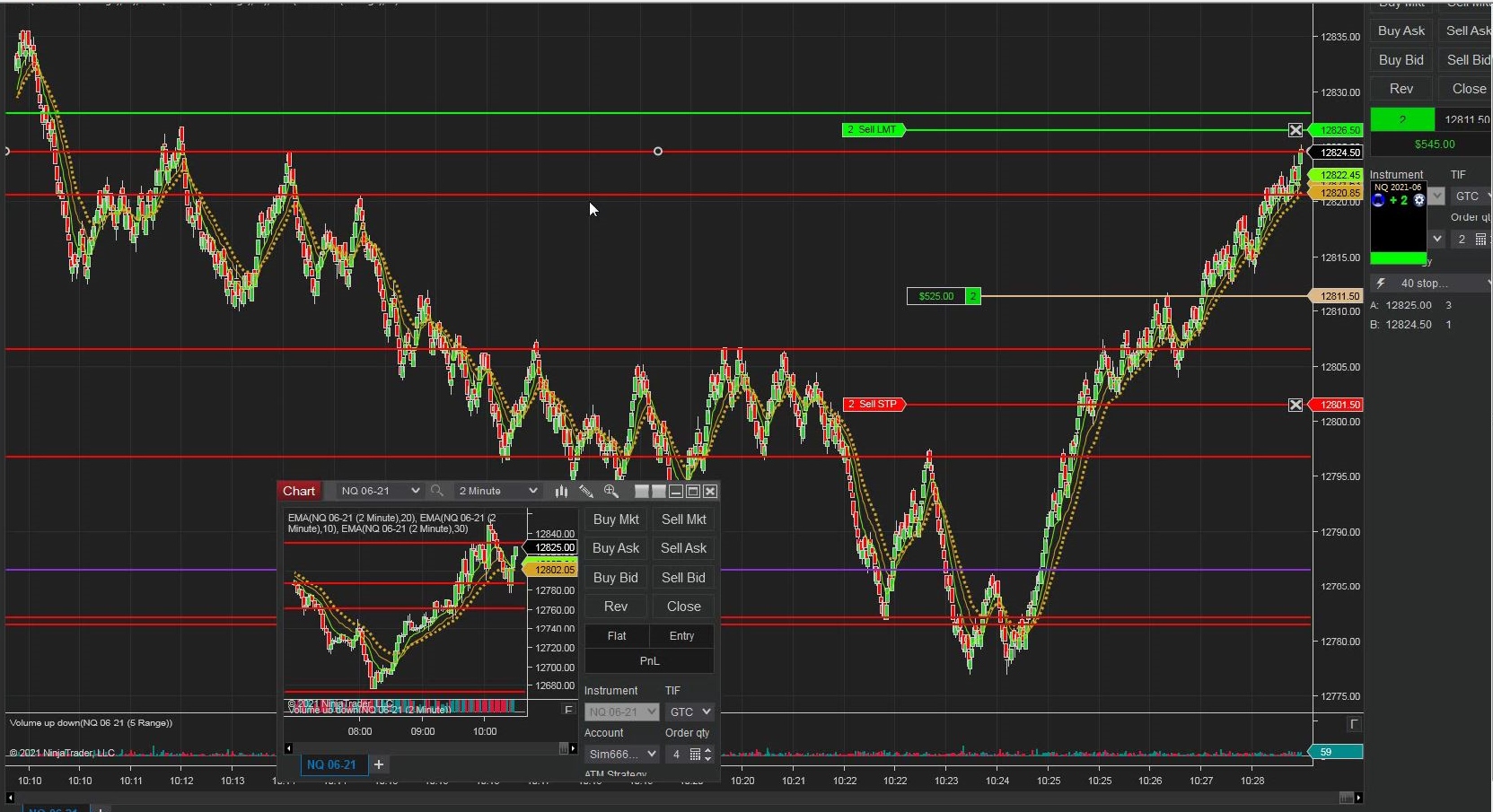
Task: Add a new tab in small chart window
Action: click(x=379, y=764)
